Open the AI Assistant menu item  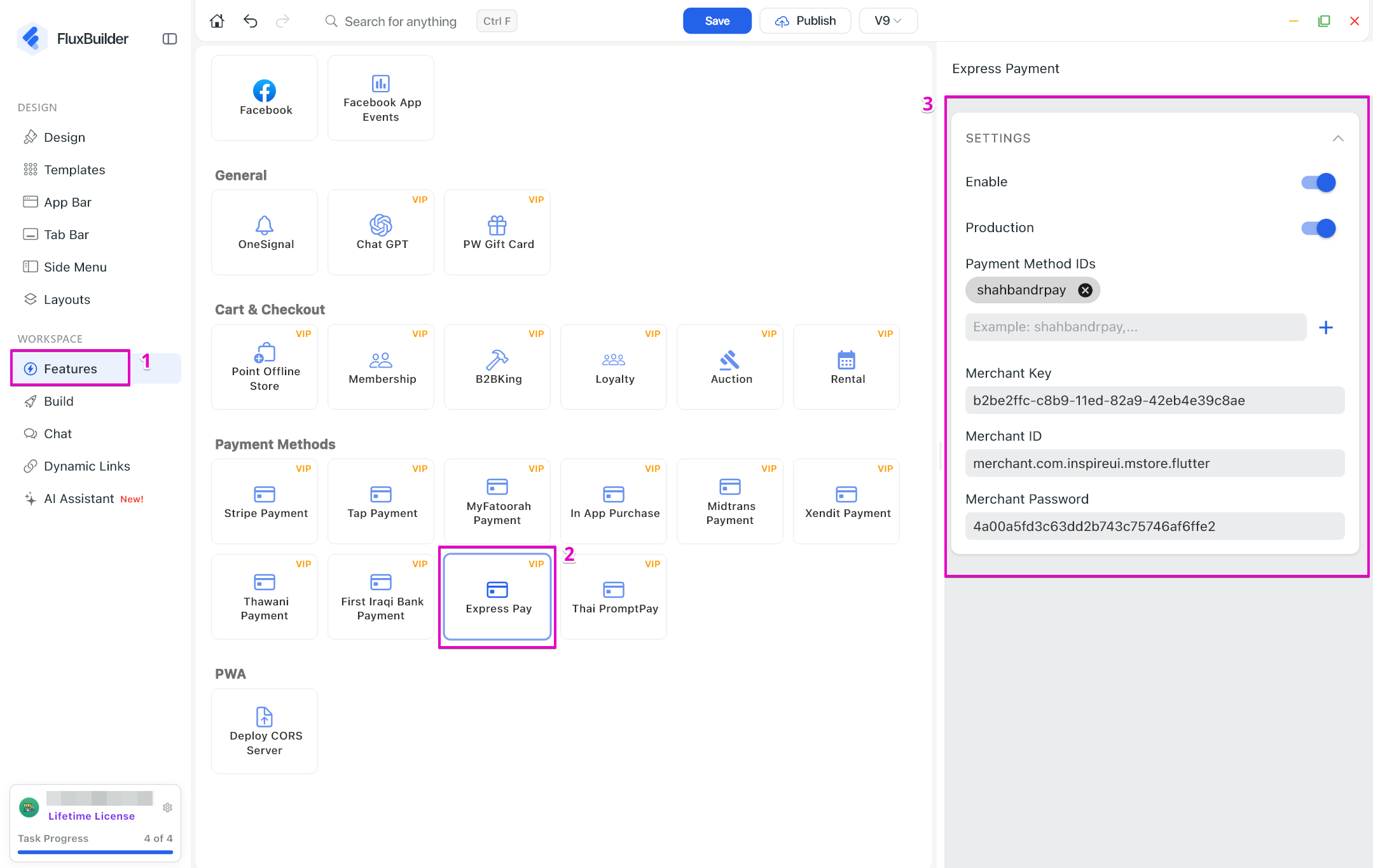coord(95,499)
